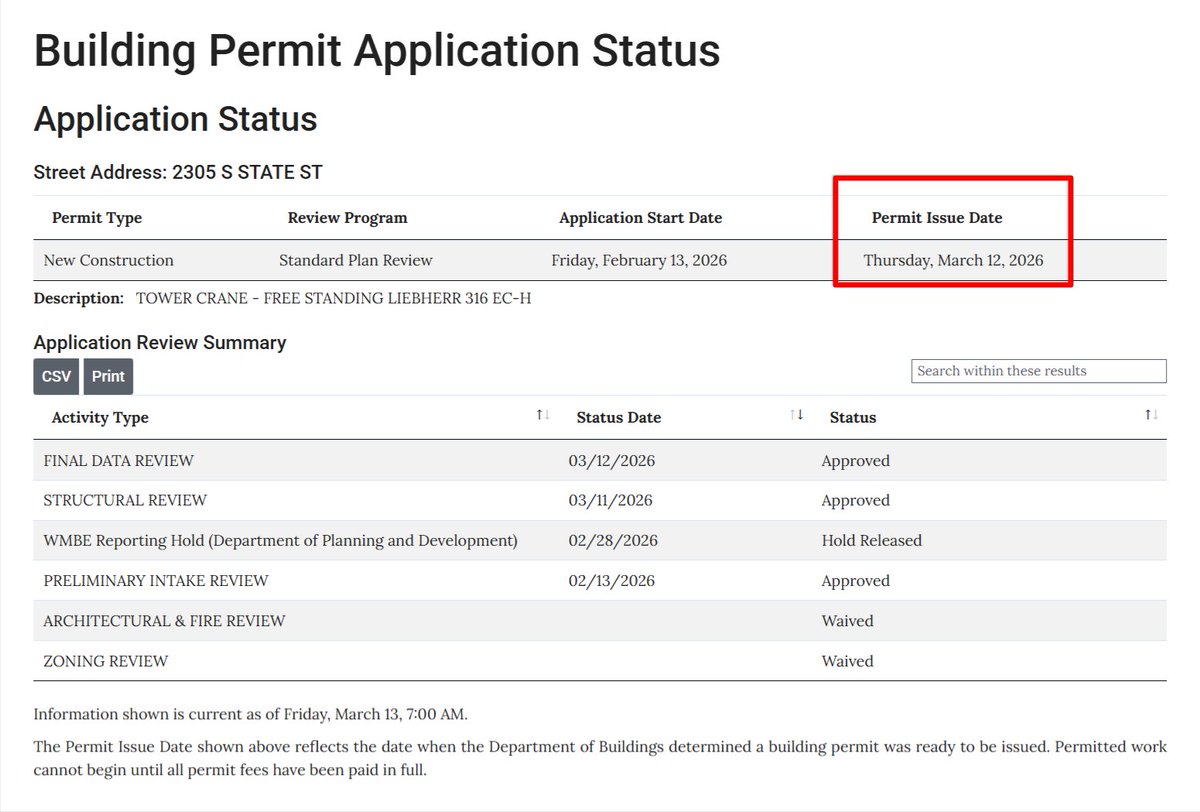Select the 02/13/2026 status date cell
Viewport: 1200px width, 812px height.
[612, 581]
